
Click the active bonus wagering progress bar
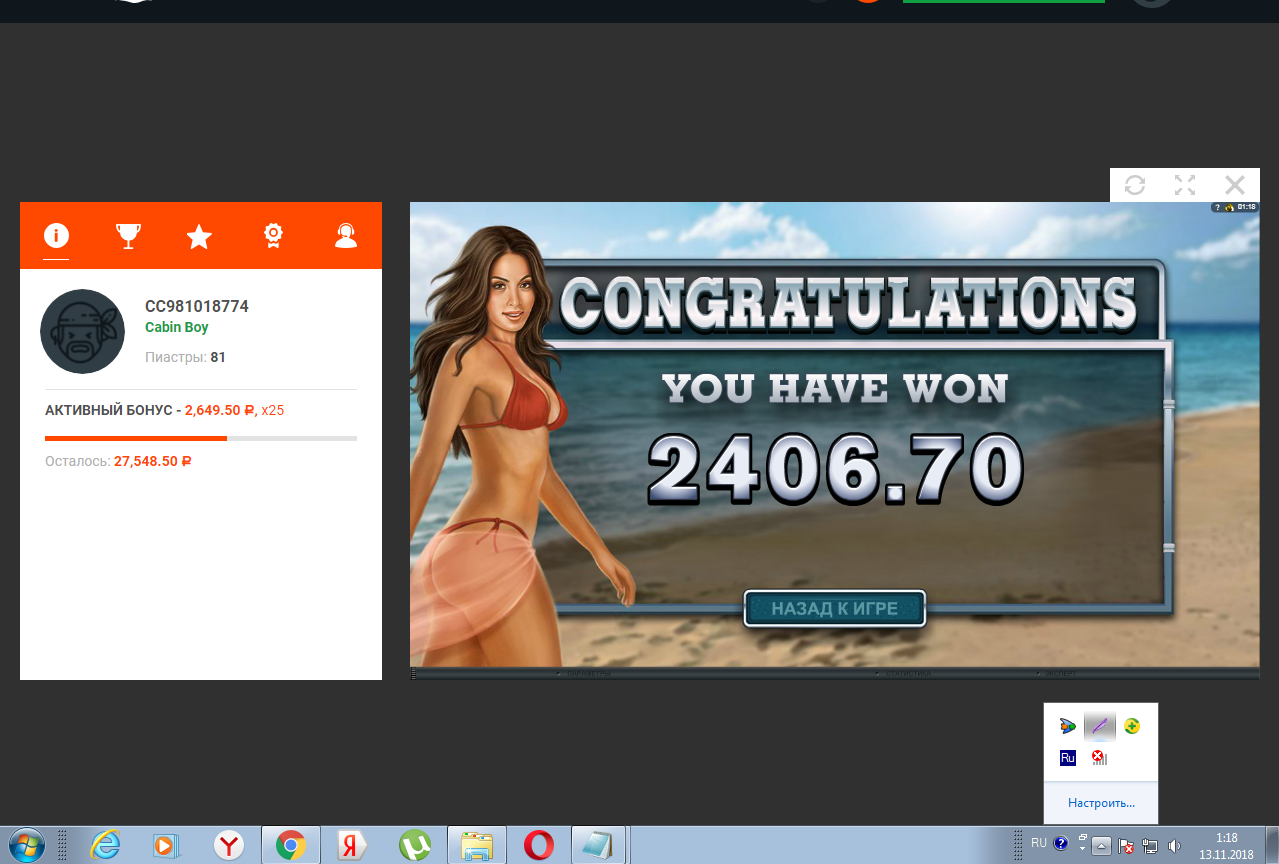[200, 438]
